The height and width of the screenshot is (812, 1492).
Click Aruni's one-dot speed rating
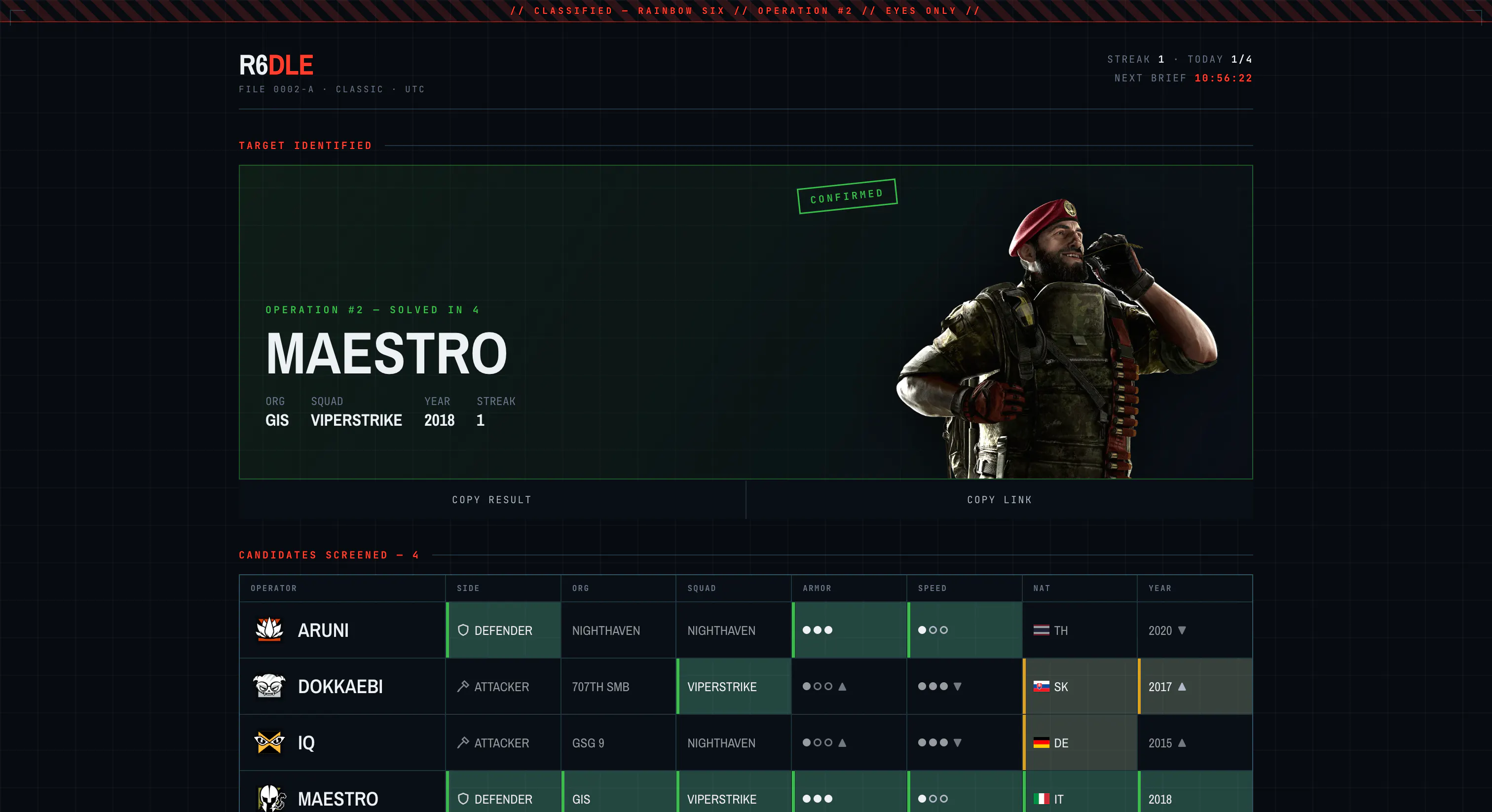(932, 630)
